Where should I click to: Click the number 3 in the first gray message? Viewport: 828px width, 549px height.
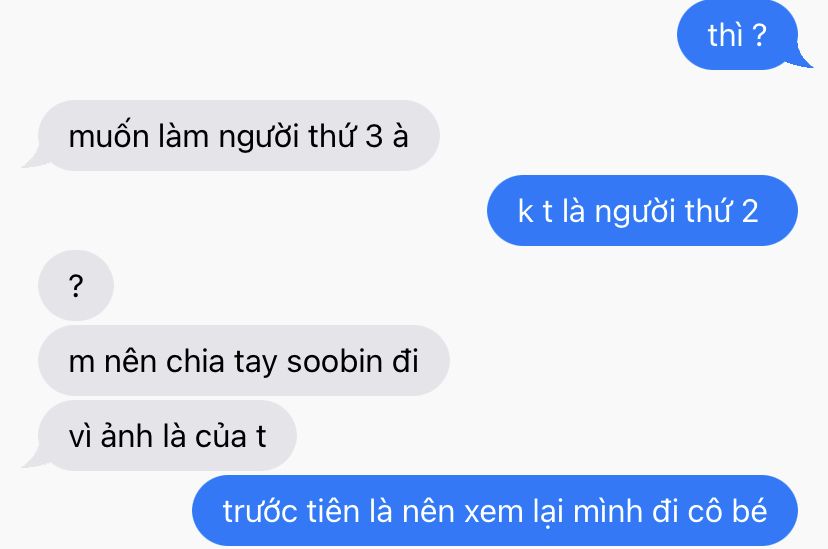click(373, 136)
